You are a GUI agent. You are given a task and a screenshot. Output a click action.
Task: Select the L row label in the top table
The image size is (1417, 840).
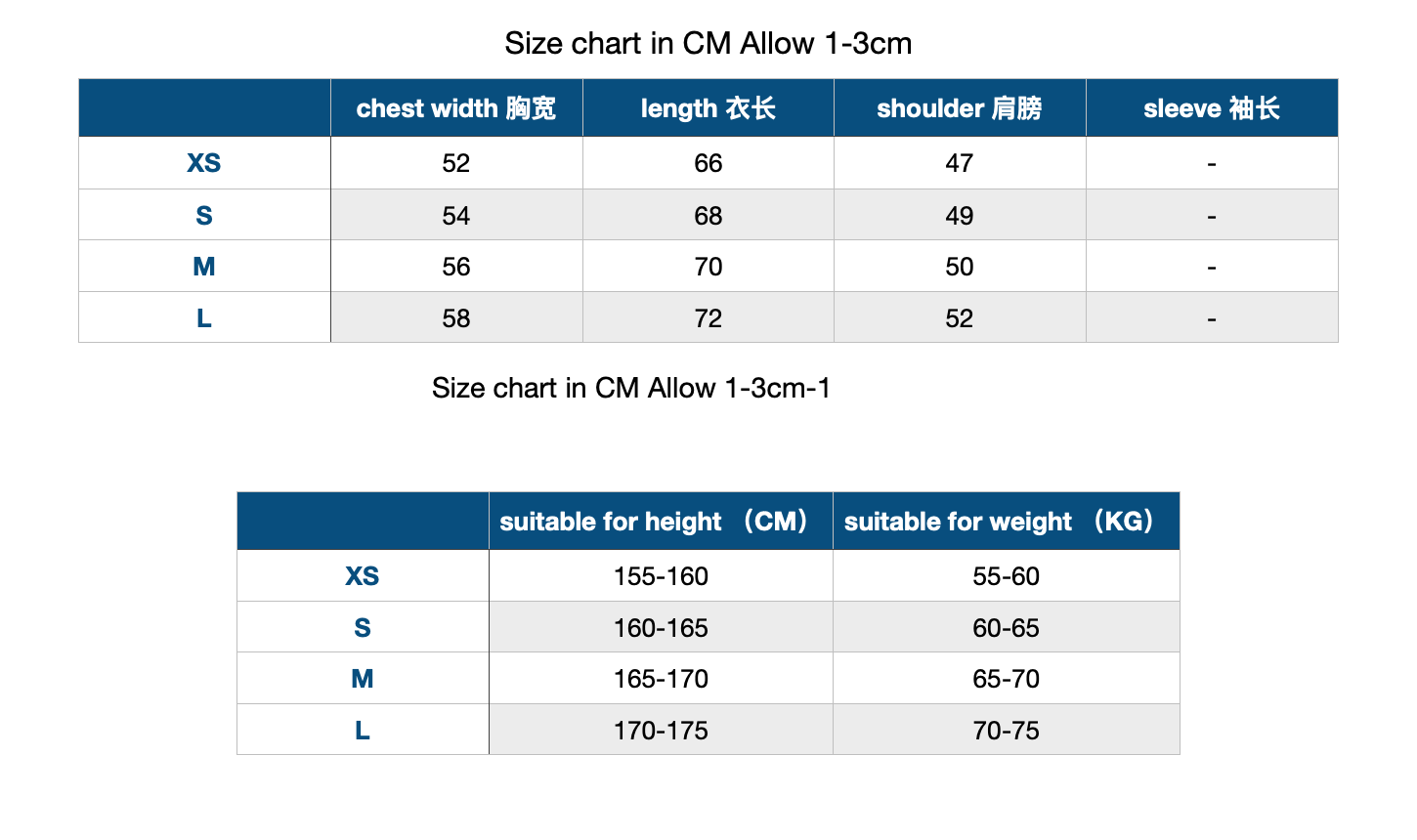click(204, 317)
